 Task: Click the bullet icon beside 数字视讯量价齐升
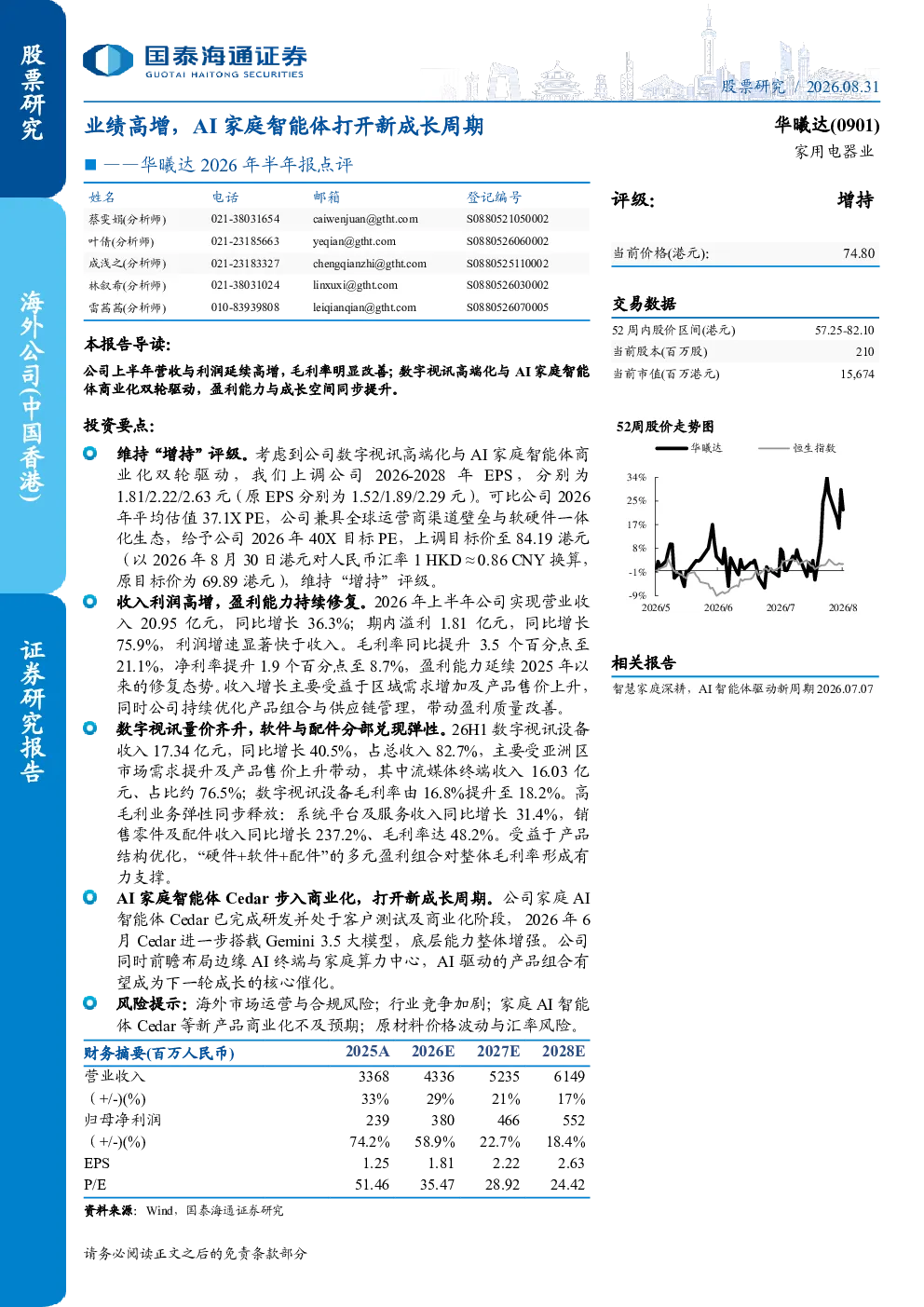(x=90, y=728)
